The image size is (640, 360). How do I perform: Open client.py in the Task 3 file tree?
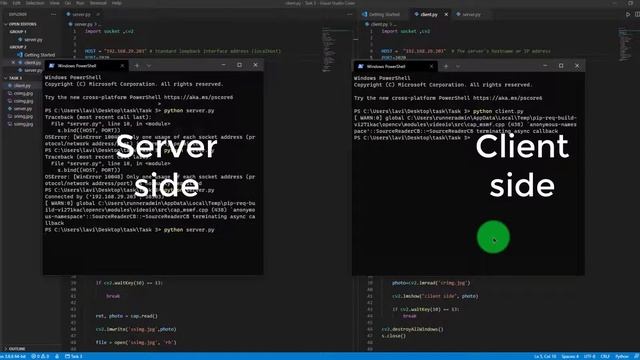22,86
